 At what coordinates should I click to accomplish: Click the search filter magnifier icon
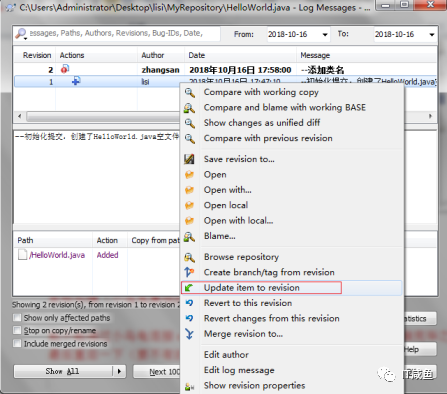(21, 33)
